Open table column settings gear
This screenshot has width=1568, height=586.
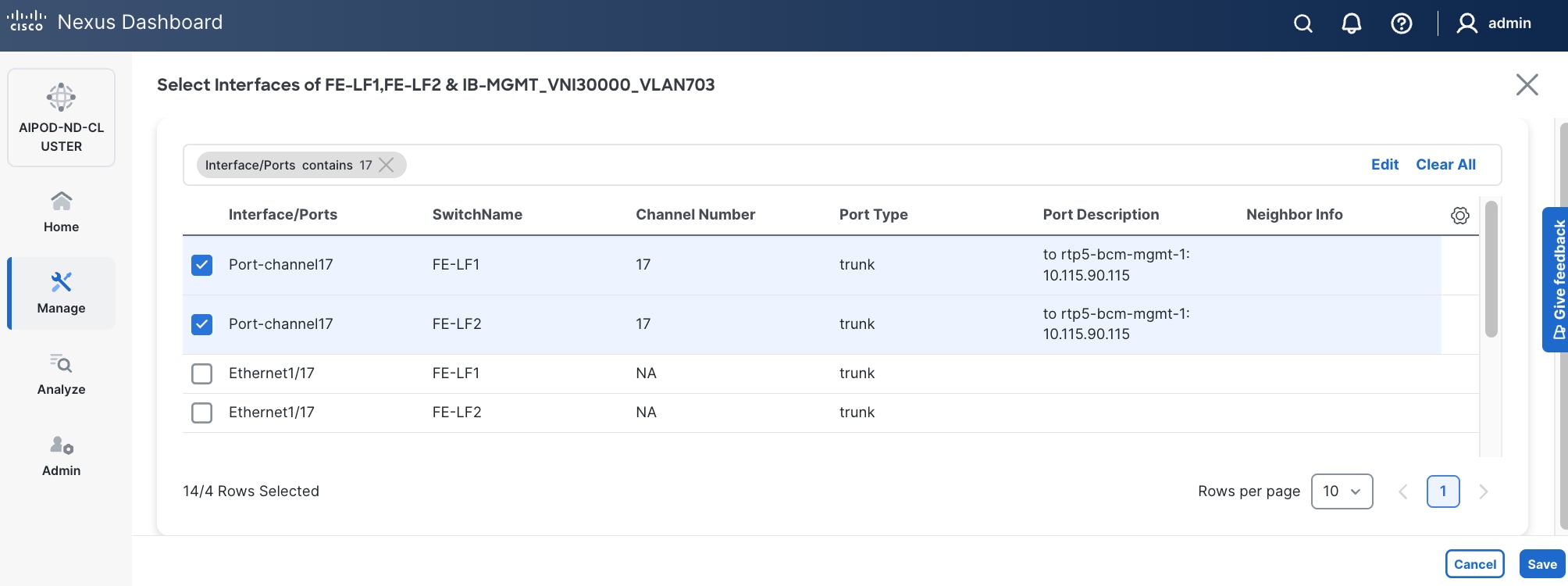pos(1459,215)
